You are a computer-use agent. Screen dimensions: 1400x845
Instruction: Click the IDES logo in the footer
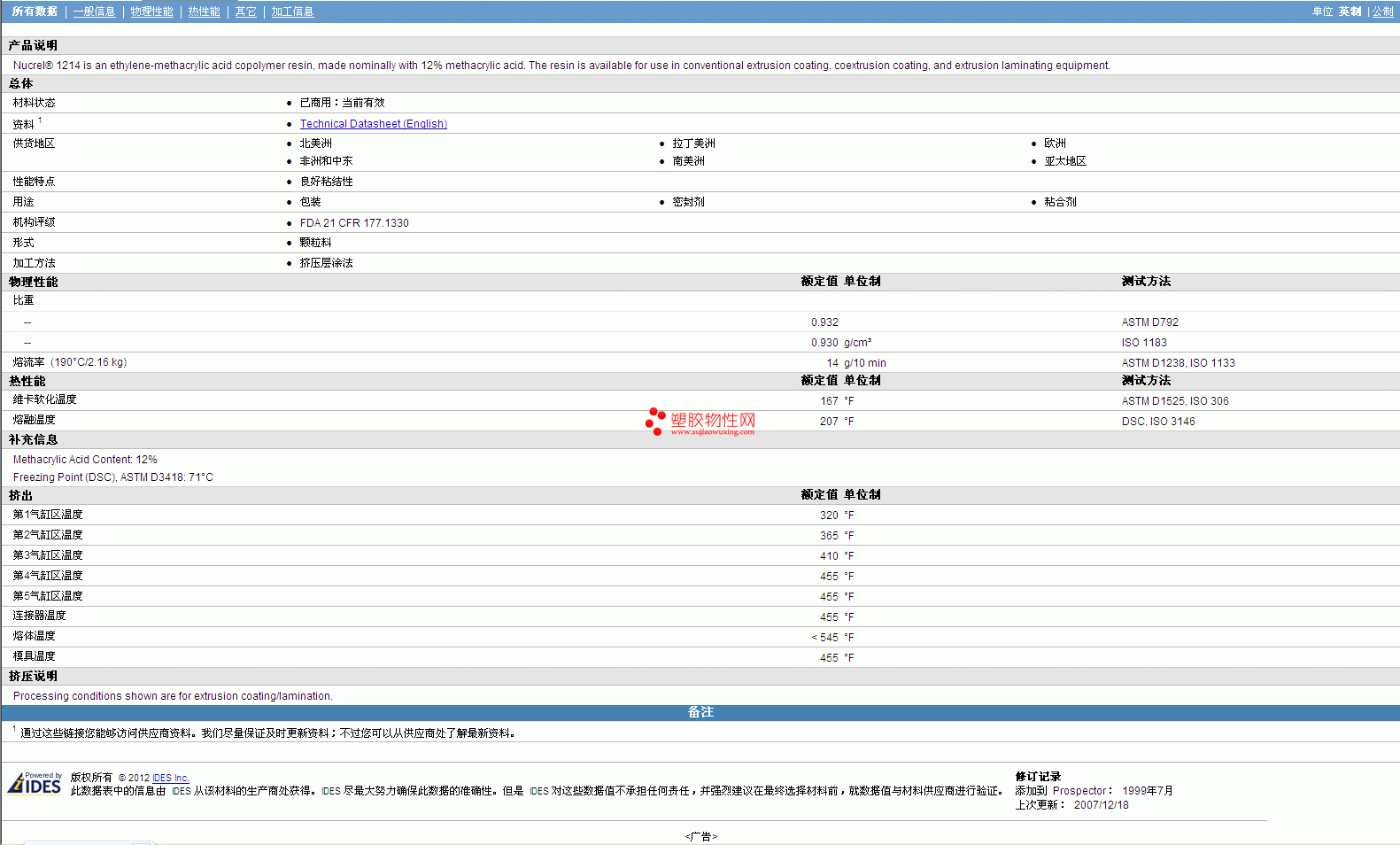click(35, 784)
